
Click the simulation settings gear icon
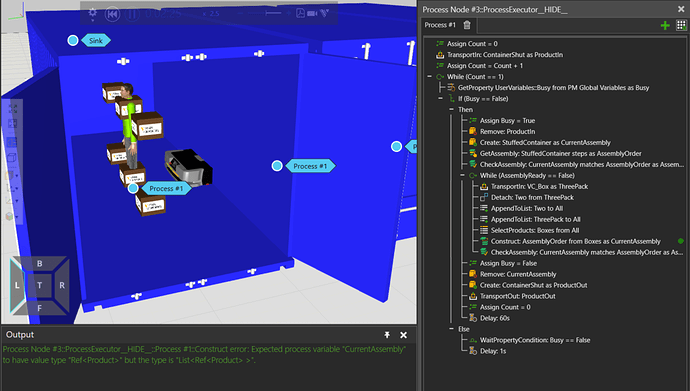tap(92, 13)
